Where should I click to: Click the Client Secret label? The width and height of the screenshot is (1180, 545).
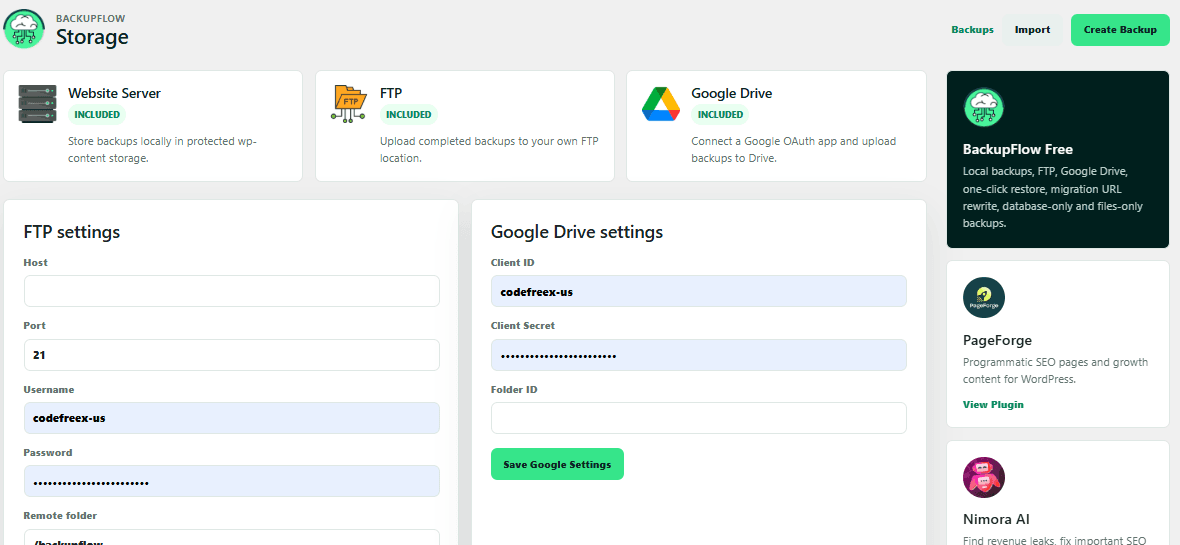click(x=523, y=326)
